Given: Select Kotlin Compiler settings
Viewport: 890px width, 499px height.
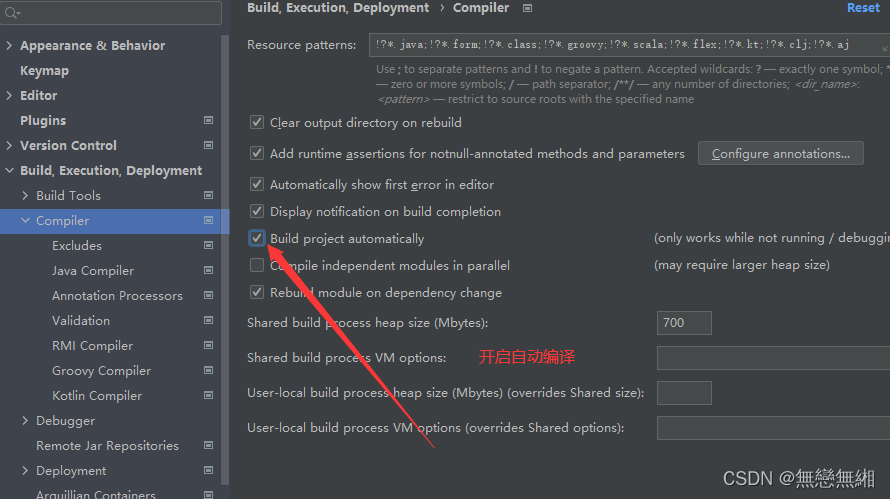Looking at the screenshot, I should tap(97, 396).
